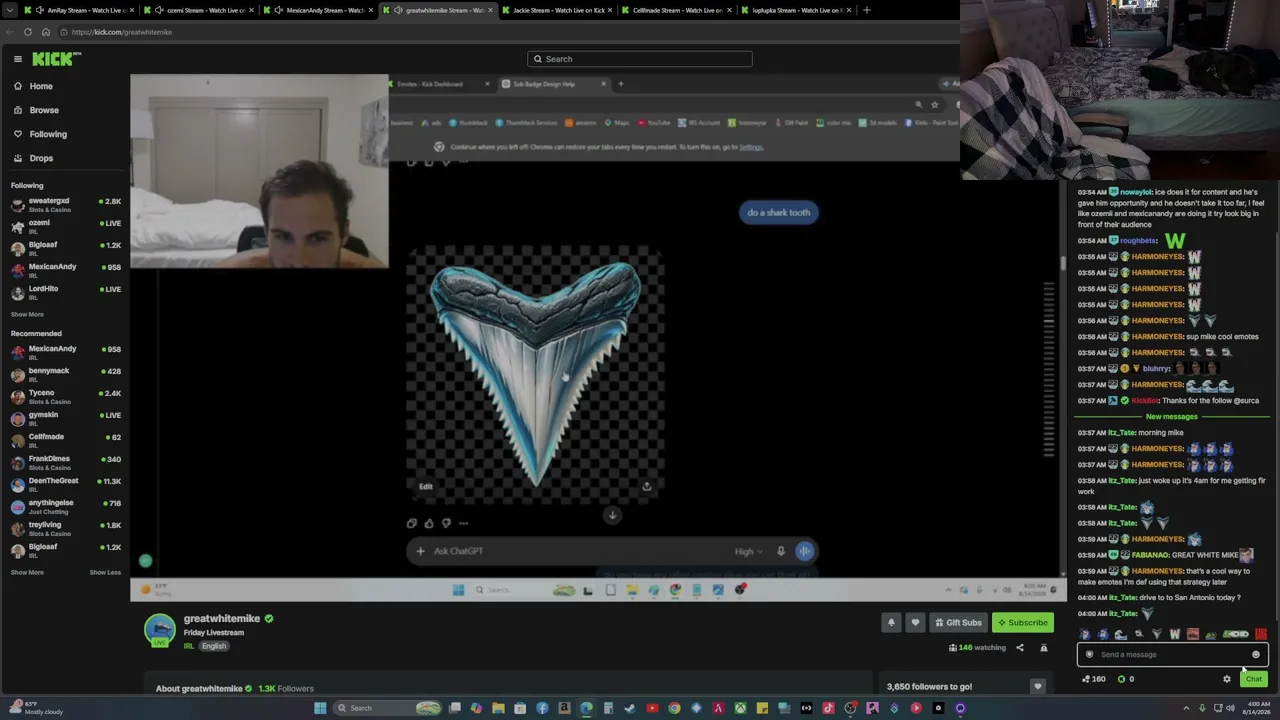The image size is (1280, 720).
Task: Click the Windows taskbar search box
Action: pos(388,709)
